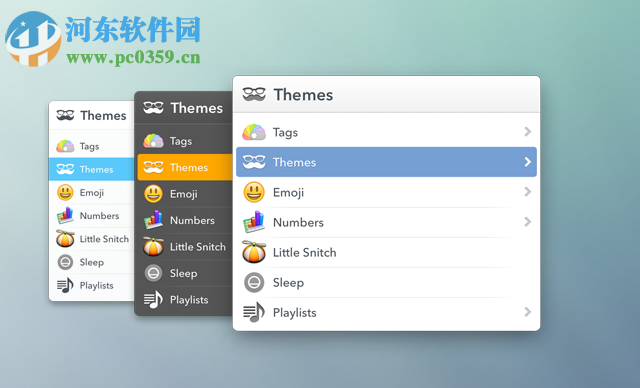Click the Numbers chart icon in dark panel
Image resolution: width=640 pixels, height=388 pixels.
tap(153, 220)
